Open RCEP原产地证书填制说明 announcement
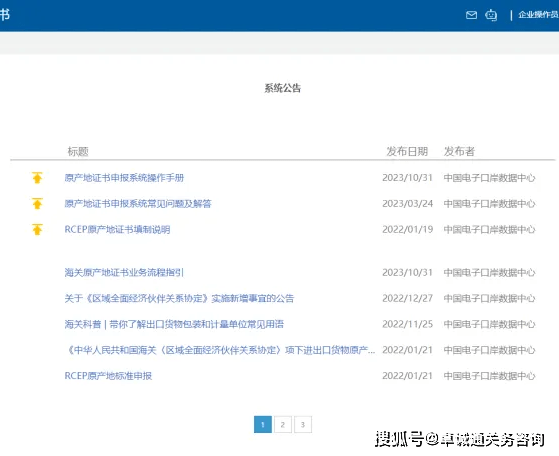Image resolution: width=559 pixels, height=456 pixels. coord(117,229)
